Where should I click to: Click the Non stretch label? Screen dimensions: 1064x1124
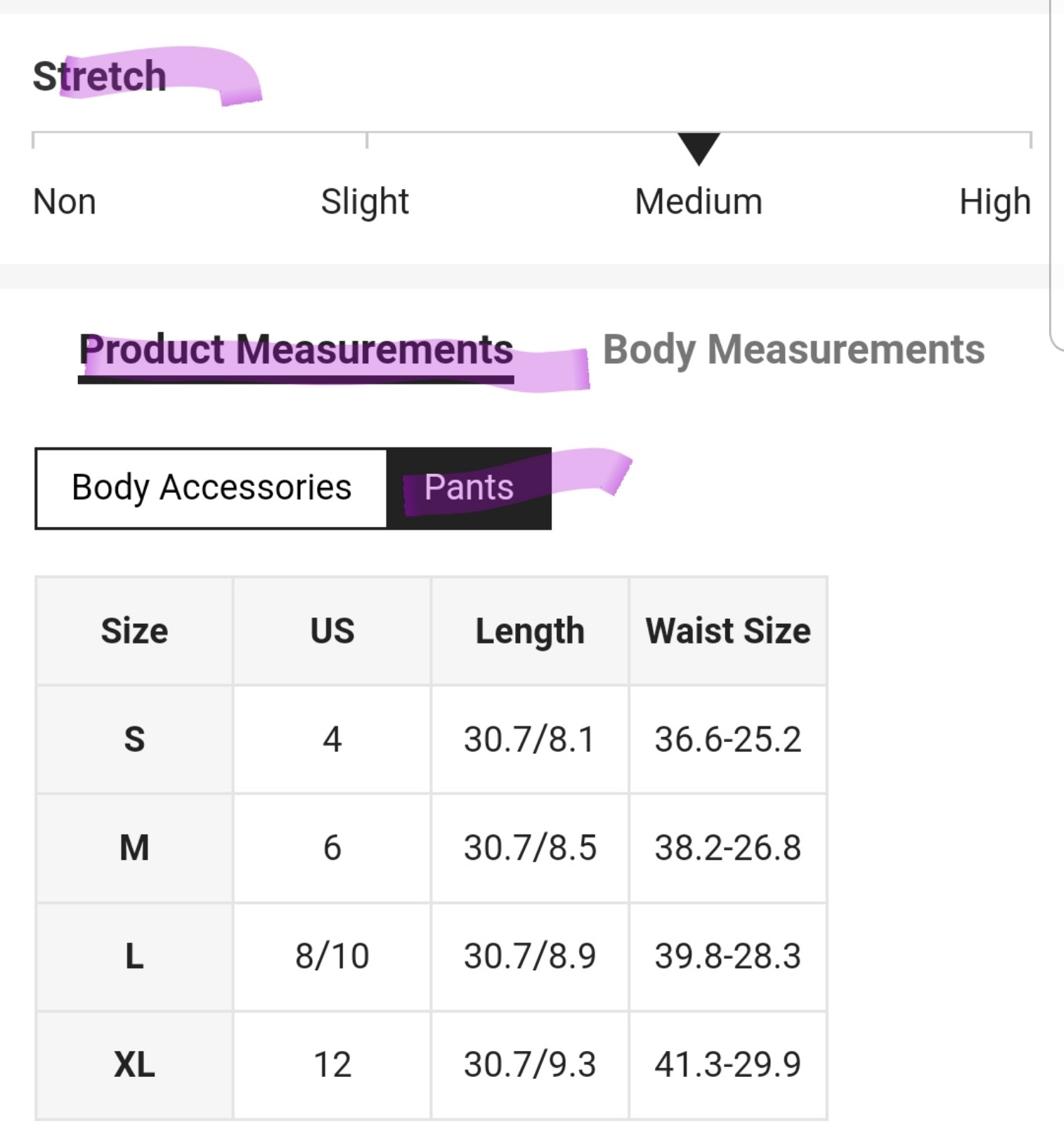coord(65,202)
